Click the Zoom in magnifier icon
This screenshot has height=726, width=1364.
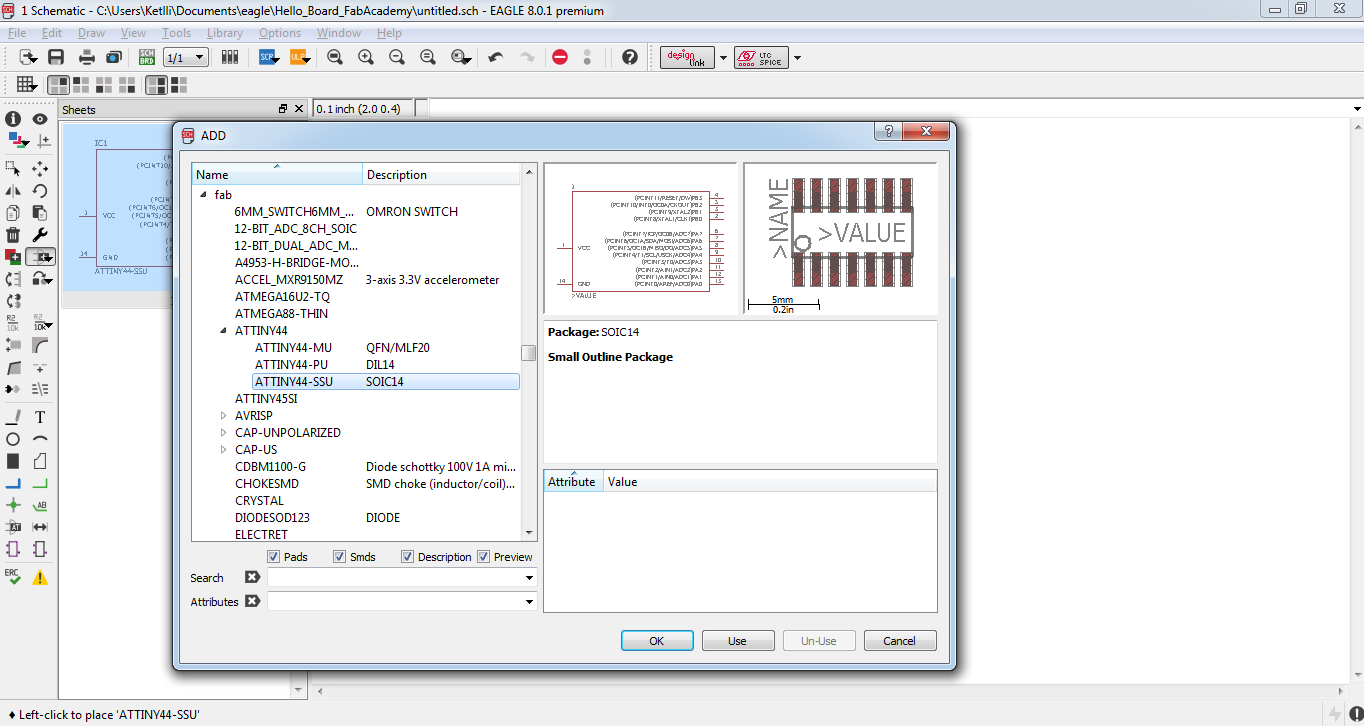tap(366, 57)
